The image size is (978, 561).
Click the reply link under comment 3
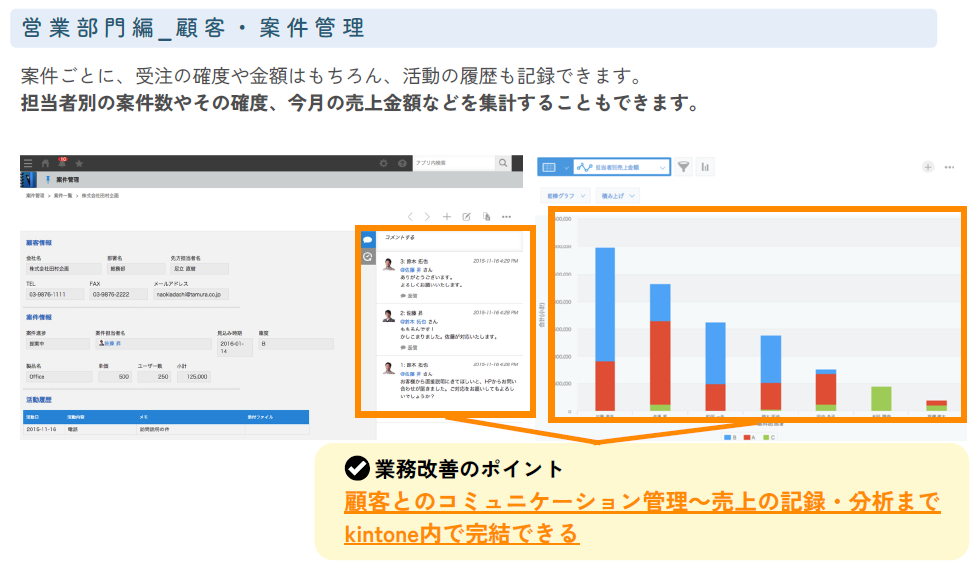pos(409,295)
